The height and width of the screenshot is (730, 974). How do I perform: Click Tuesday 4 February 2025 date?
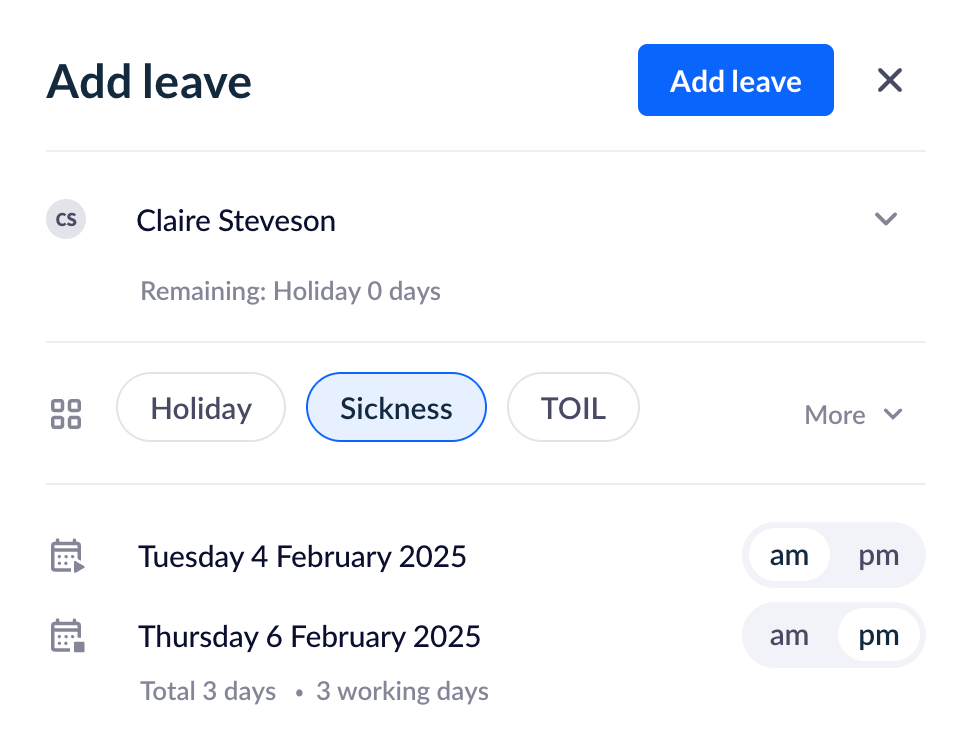(302, 556)
